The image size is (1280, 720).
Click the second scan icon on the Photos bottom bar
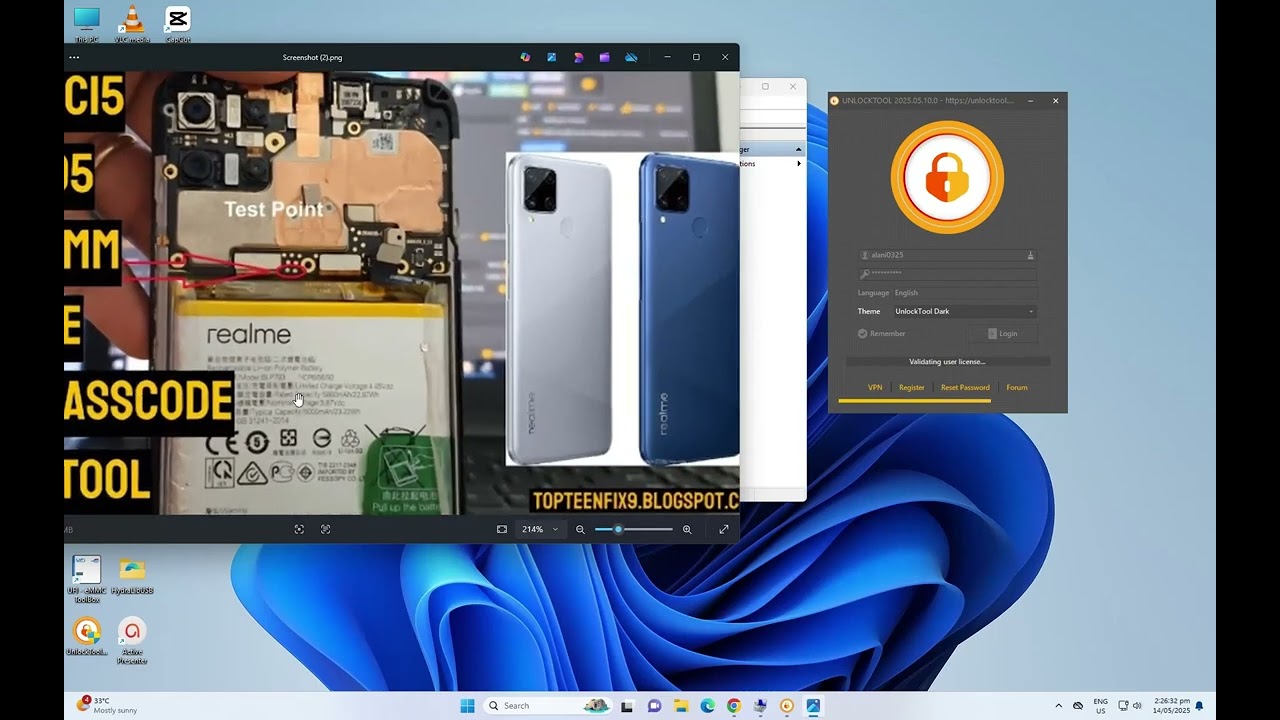click(x=325, y=529)
